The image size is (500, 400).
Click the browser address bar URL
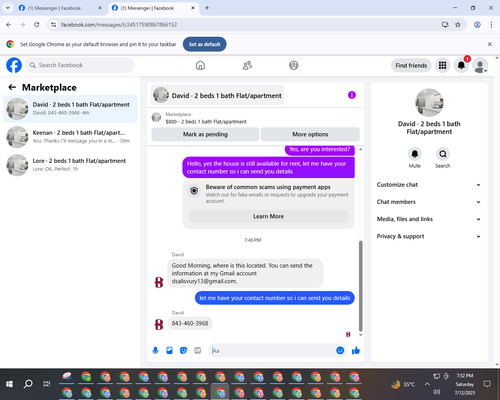[119, 25]
